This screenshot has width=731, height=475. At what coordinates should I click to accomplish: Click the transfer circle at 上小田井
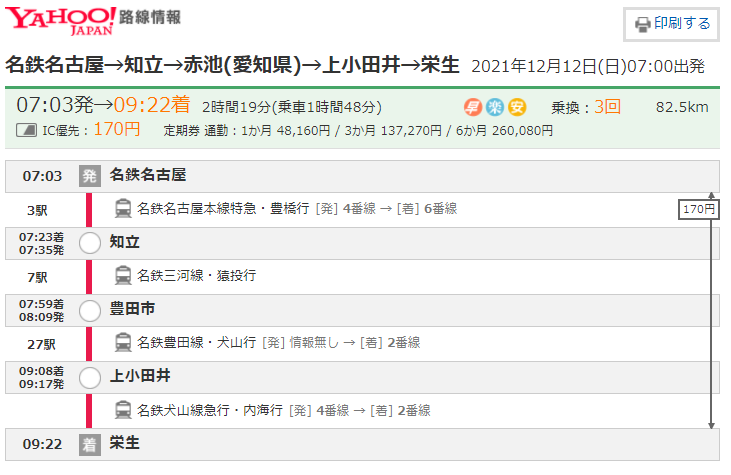(x=90, y=378)
